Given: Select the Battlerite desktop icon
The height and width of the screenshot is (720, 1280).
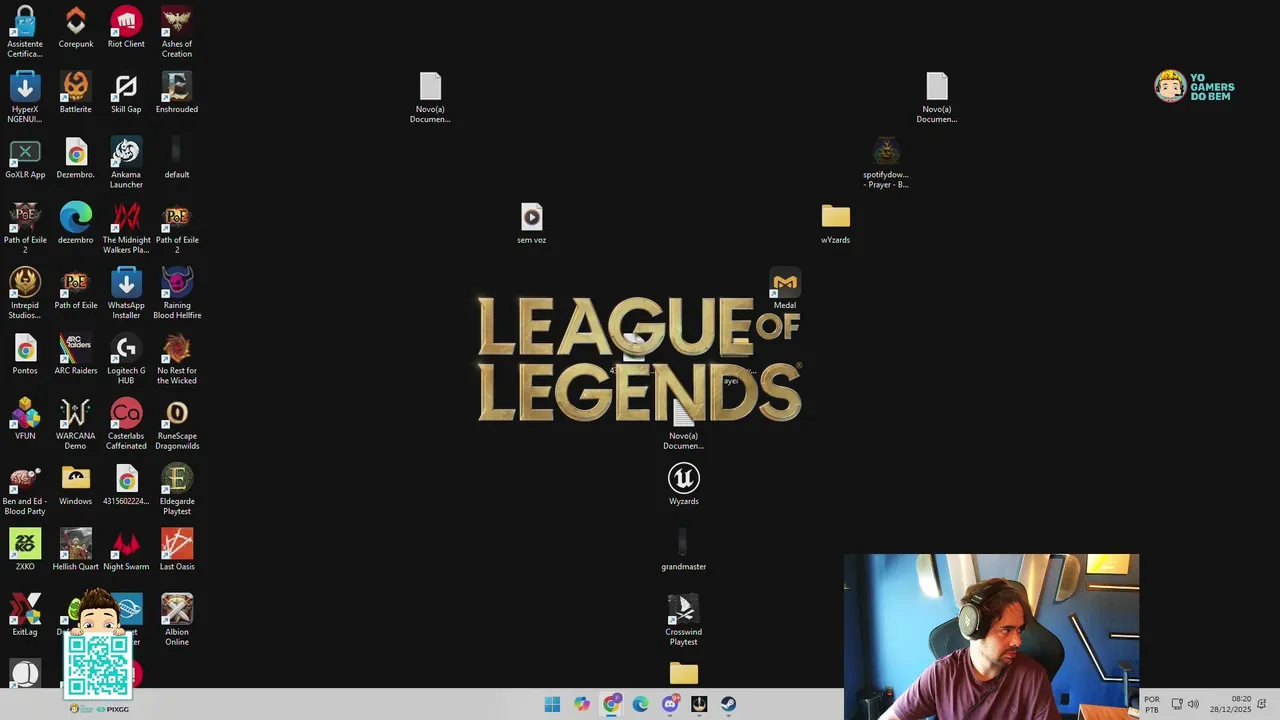Looking at the screenshot, I should pos(76,92).
